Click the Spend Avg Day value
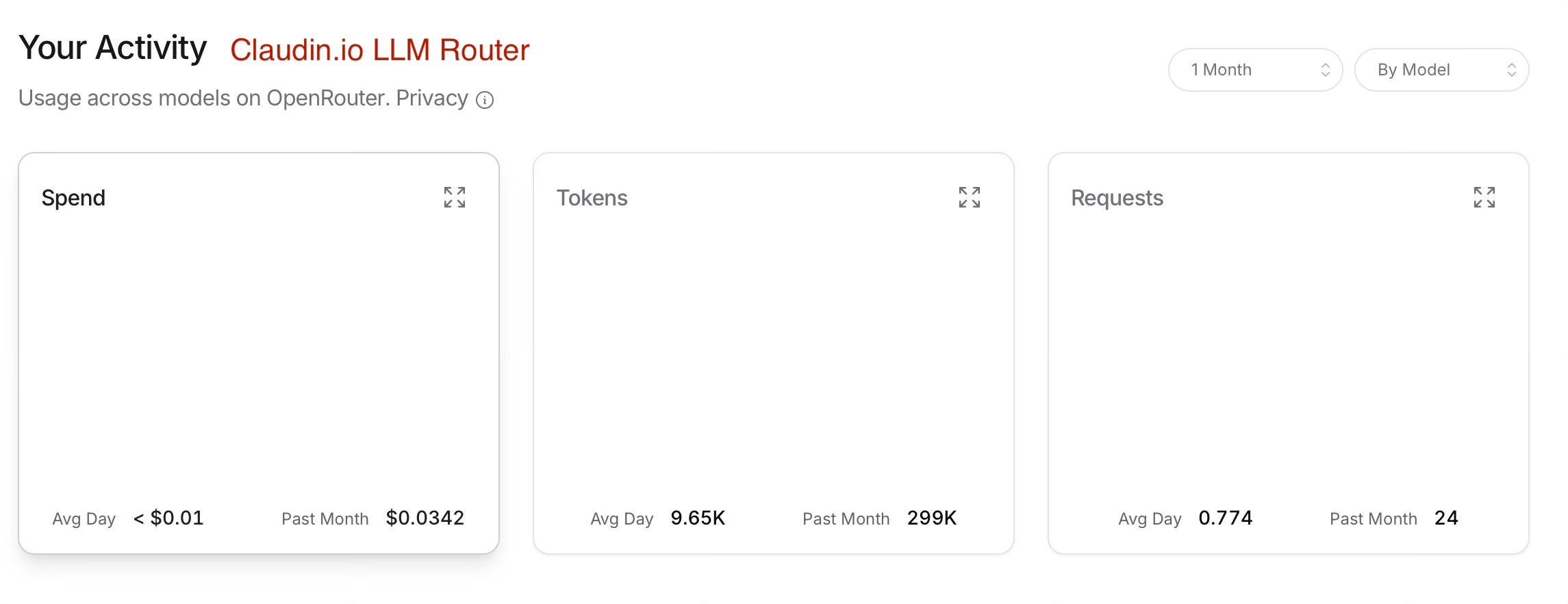 (x=168, y=518)
